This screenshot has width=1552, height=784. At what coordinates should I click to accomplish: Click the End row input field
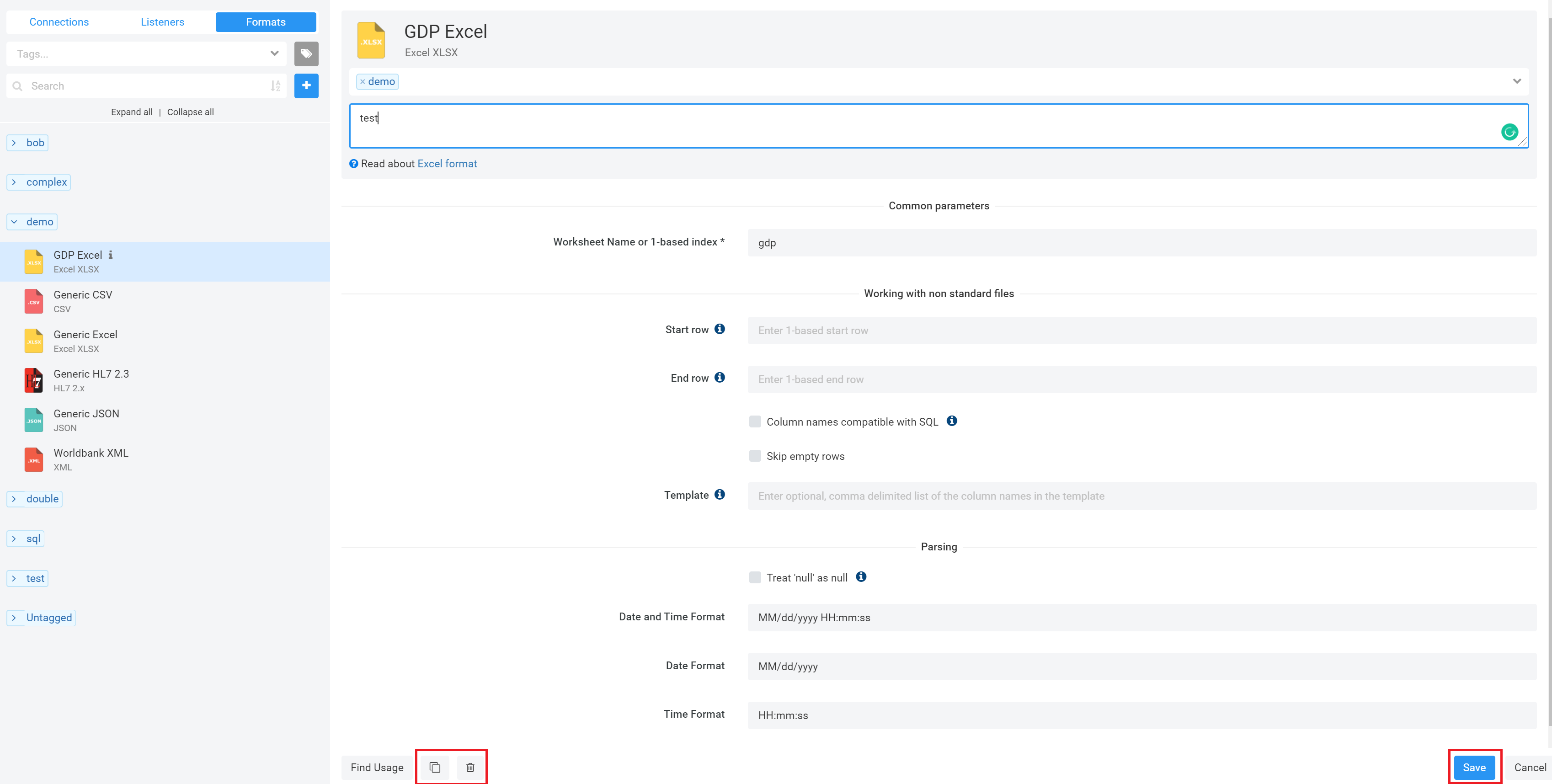tap(1141, 379)
